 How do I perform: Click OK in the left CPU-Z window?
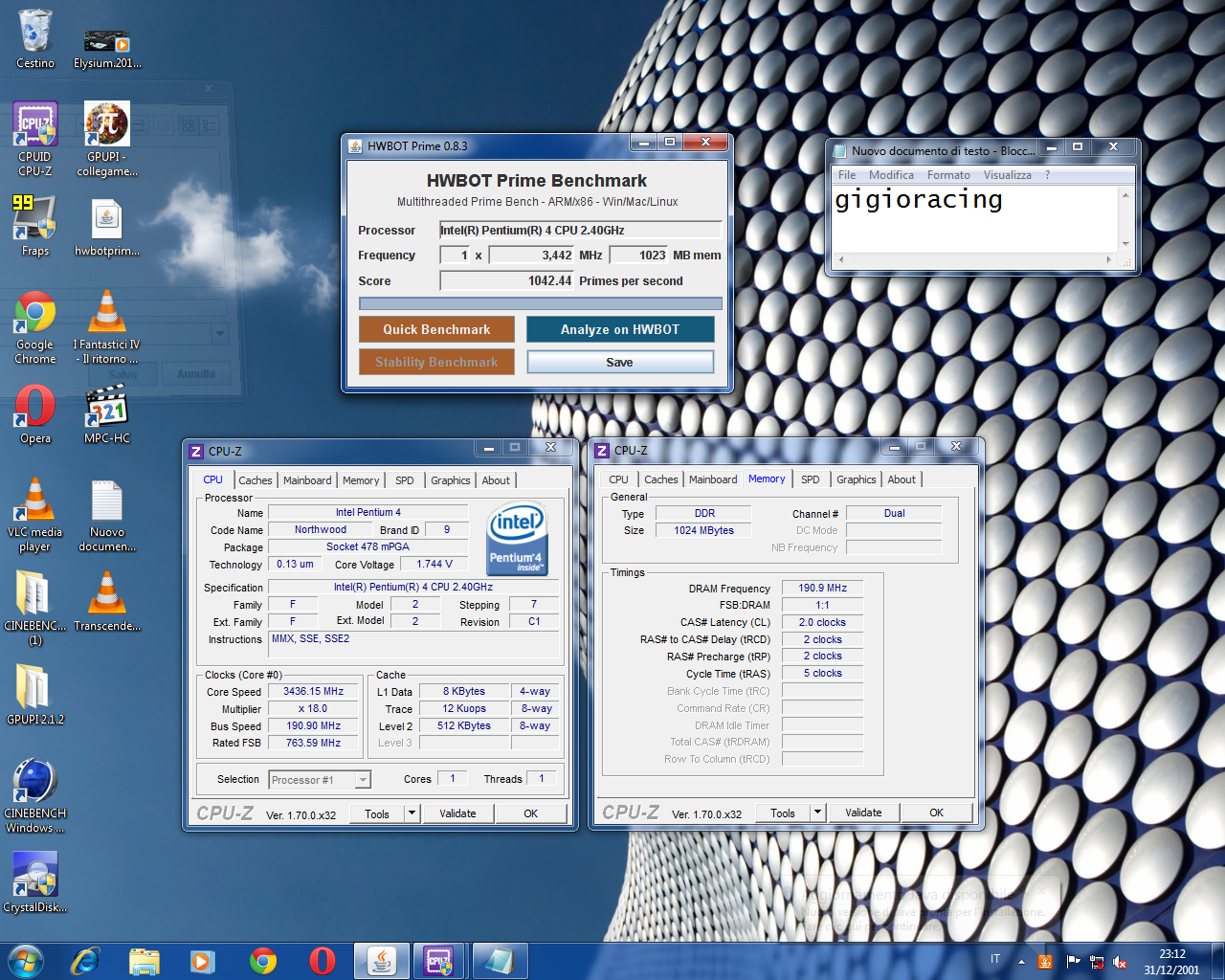[x=530, y=813]
